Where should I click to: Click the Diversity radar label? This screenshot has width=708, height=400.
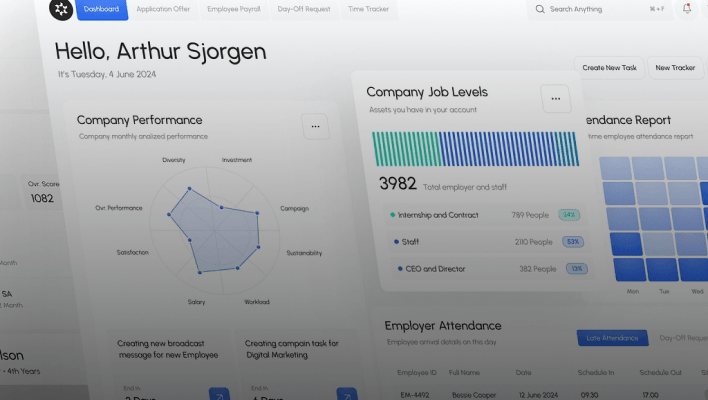coord(174,160)
